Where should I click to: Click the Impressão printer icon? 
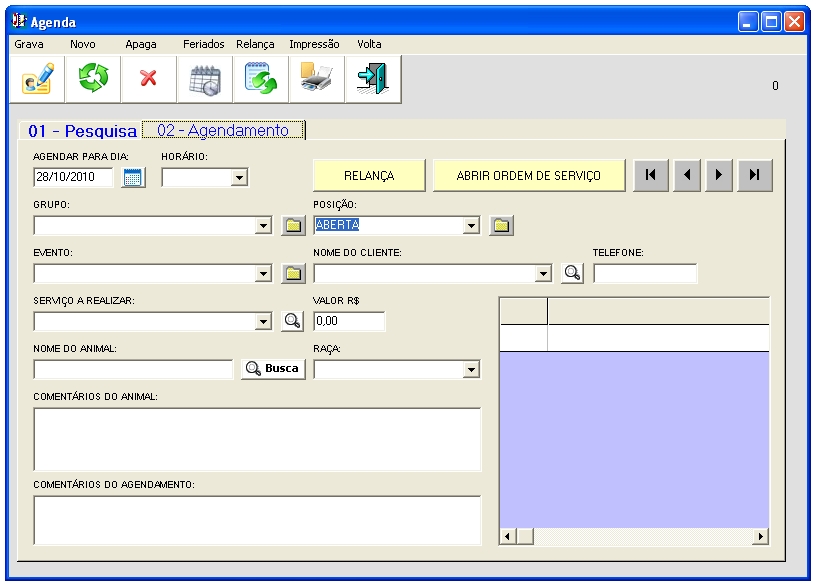(x=317, y=79)
